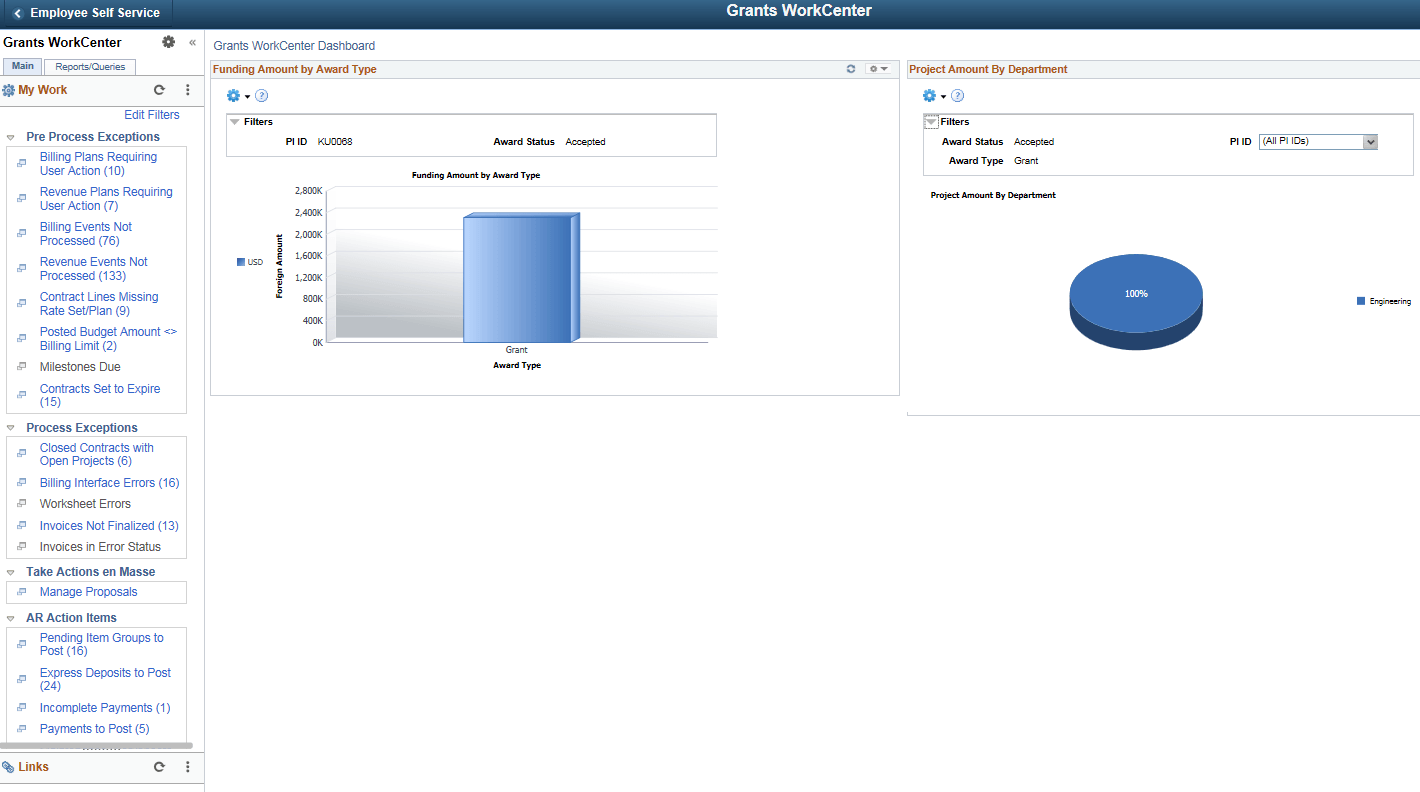This screenshot has width=1420, height=792.
Task: Collapse Filters in the Project Amount pagelet
Action: [x=931, y=122]
